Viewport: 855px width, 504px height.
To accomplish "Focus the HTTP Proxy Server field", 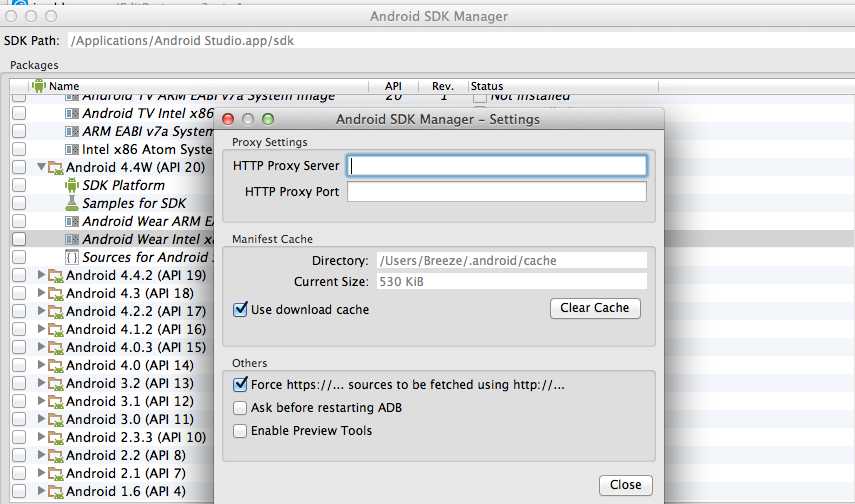I will tap(497, 166).
